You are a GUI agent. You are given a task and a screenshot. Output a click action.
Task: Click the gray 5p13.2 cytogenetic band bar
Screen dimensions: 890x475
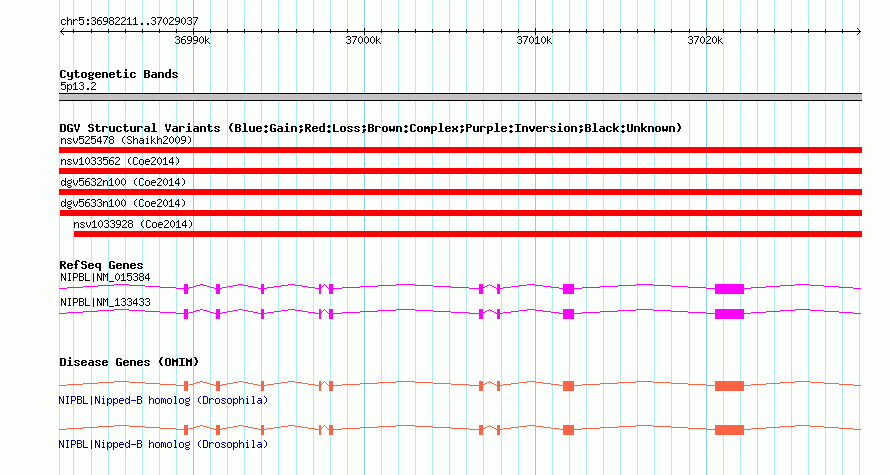pyautogui.click(x=460, y=97)
